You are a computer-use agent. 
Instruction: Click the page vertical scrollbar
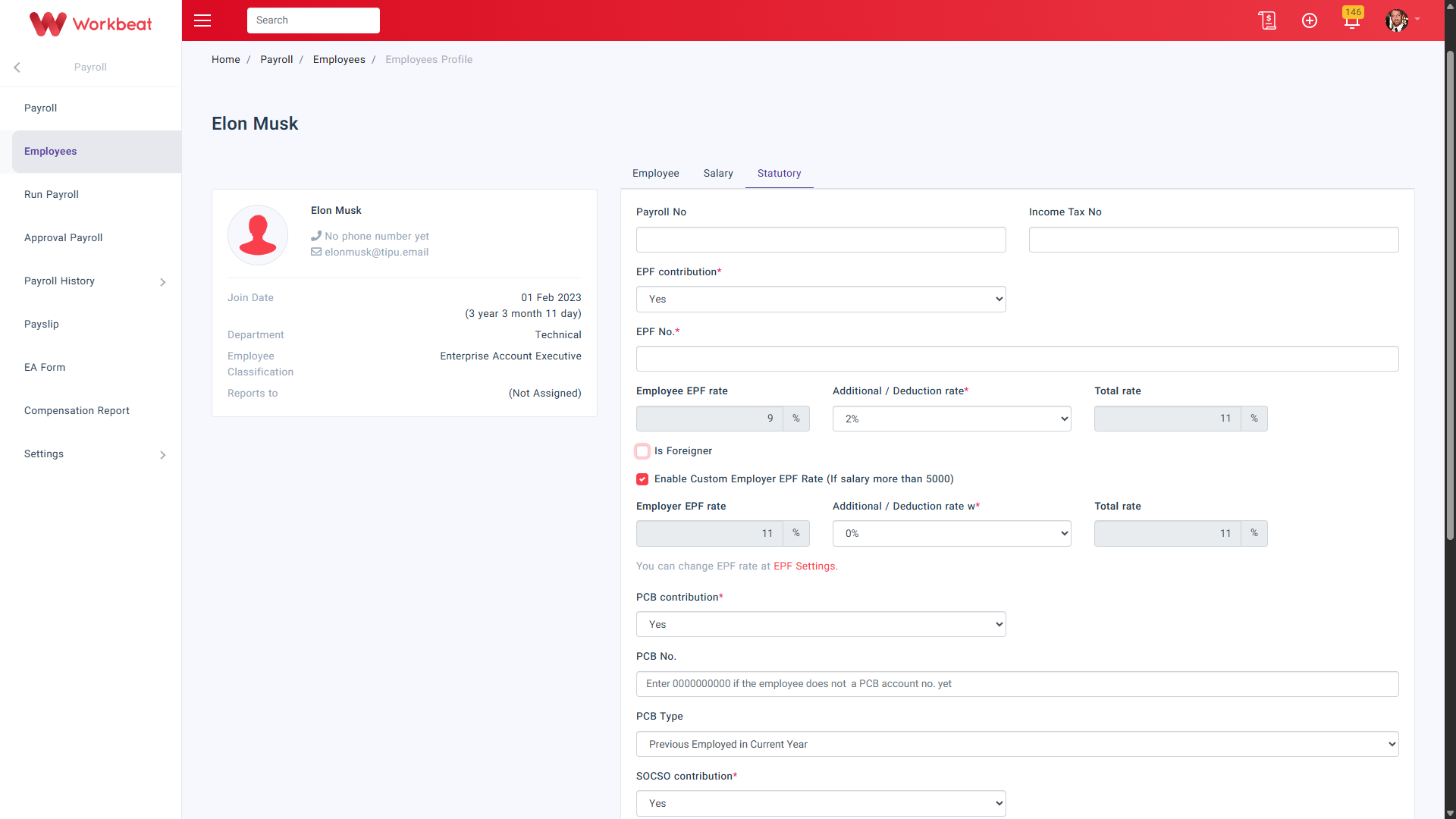pos(1450,296)
